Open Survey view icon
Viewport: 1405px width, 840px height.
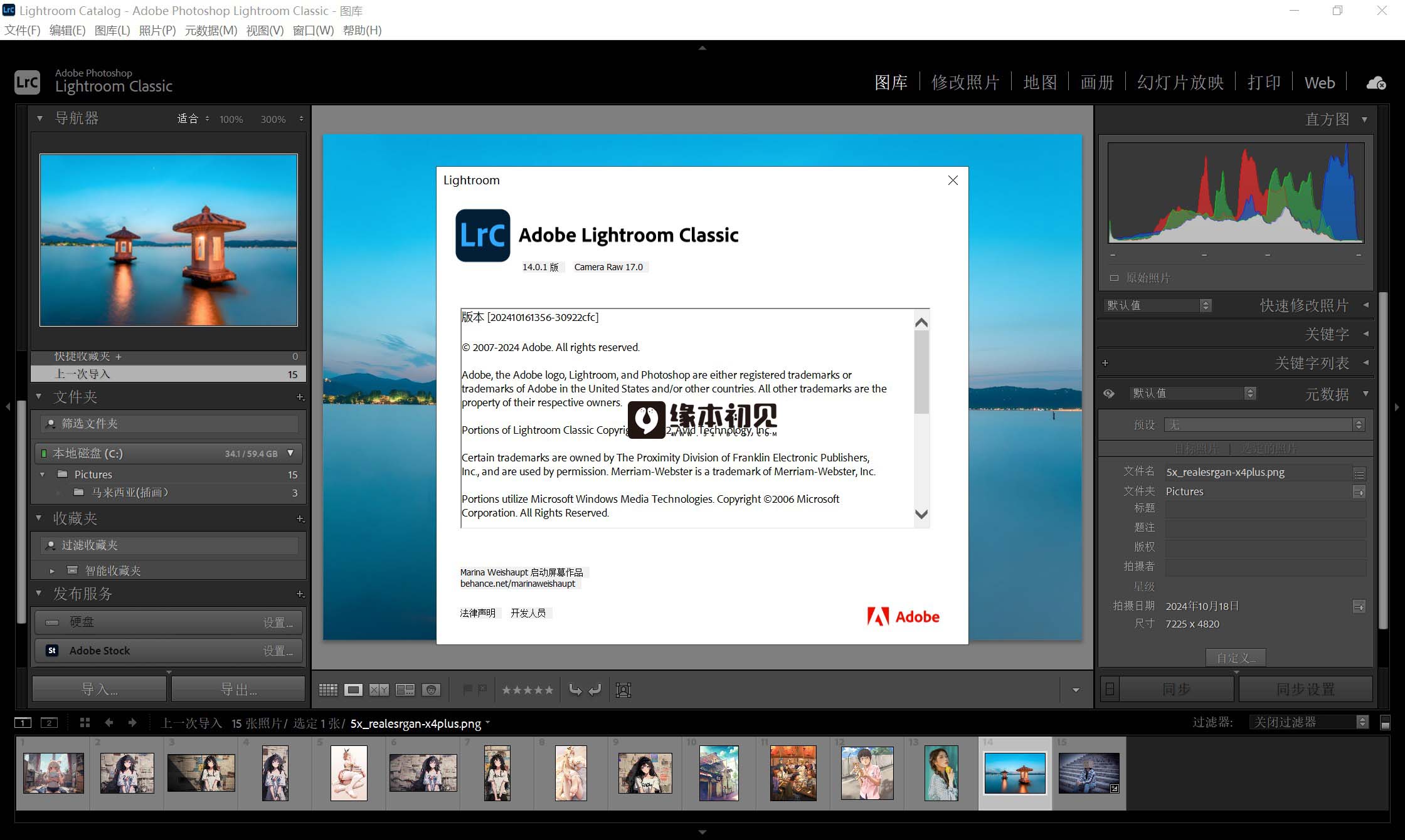[x=405, y=690]
